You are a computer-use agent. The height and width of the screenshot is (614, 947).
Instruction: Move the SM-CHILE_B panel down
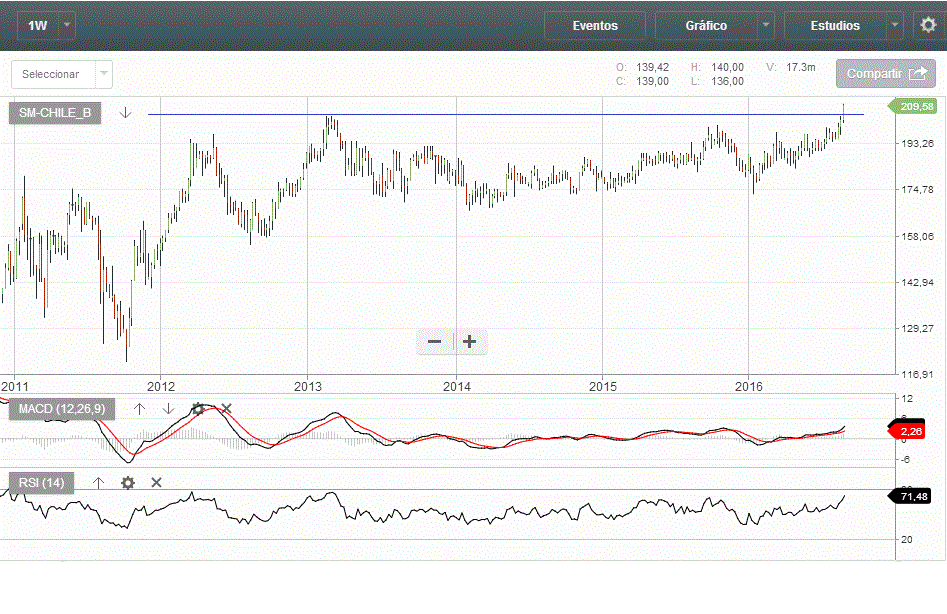[125, 113]
